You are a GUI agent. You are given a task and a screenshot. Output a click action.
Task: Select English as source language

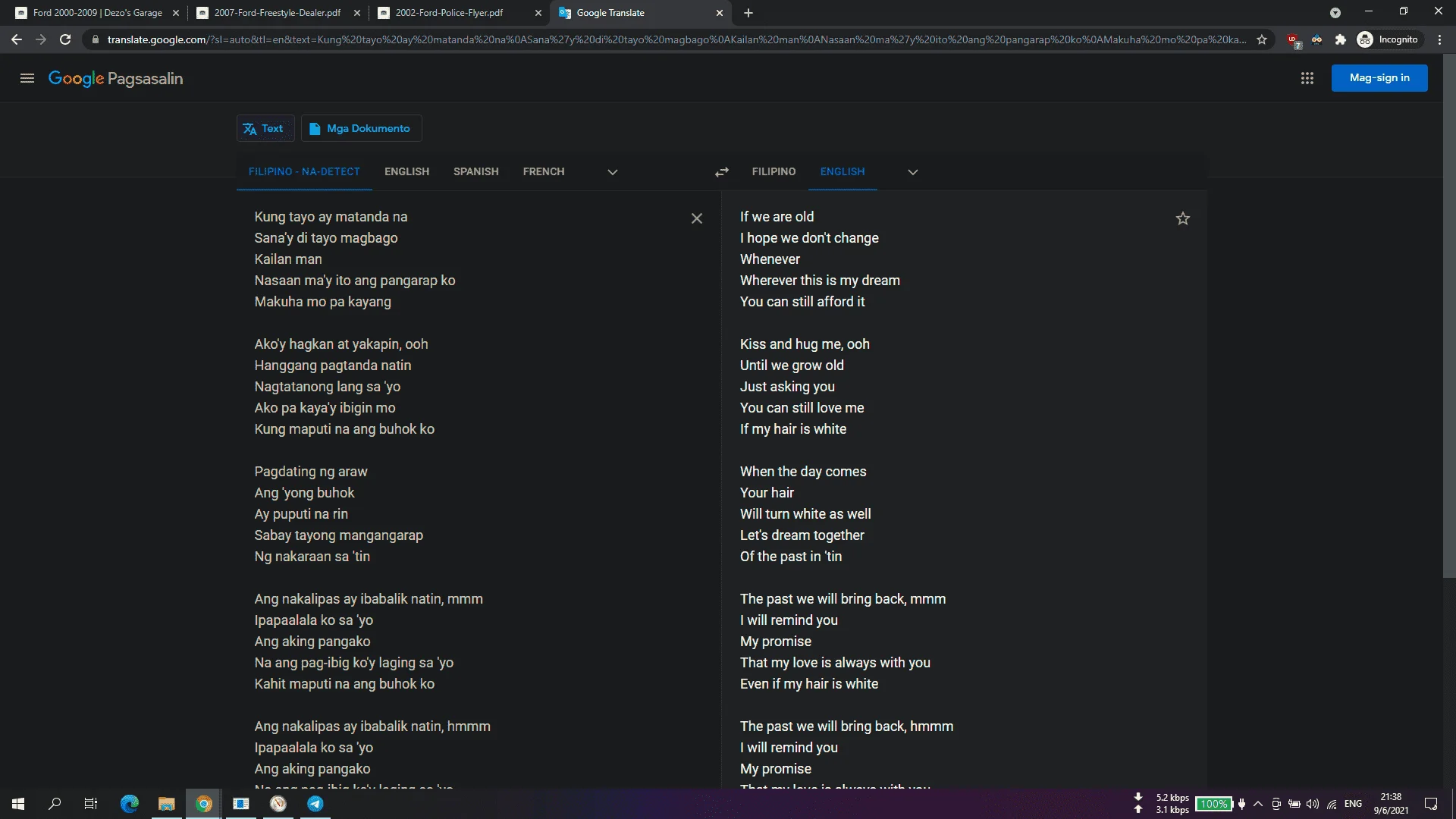pyautogui.click(x=406, y=171)
